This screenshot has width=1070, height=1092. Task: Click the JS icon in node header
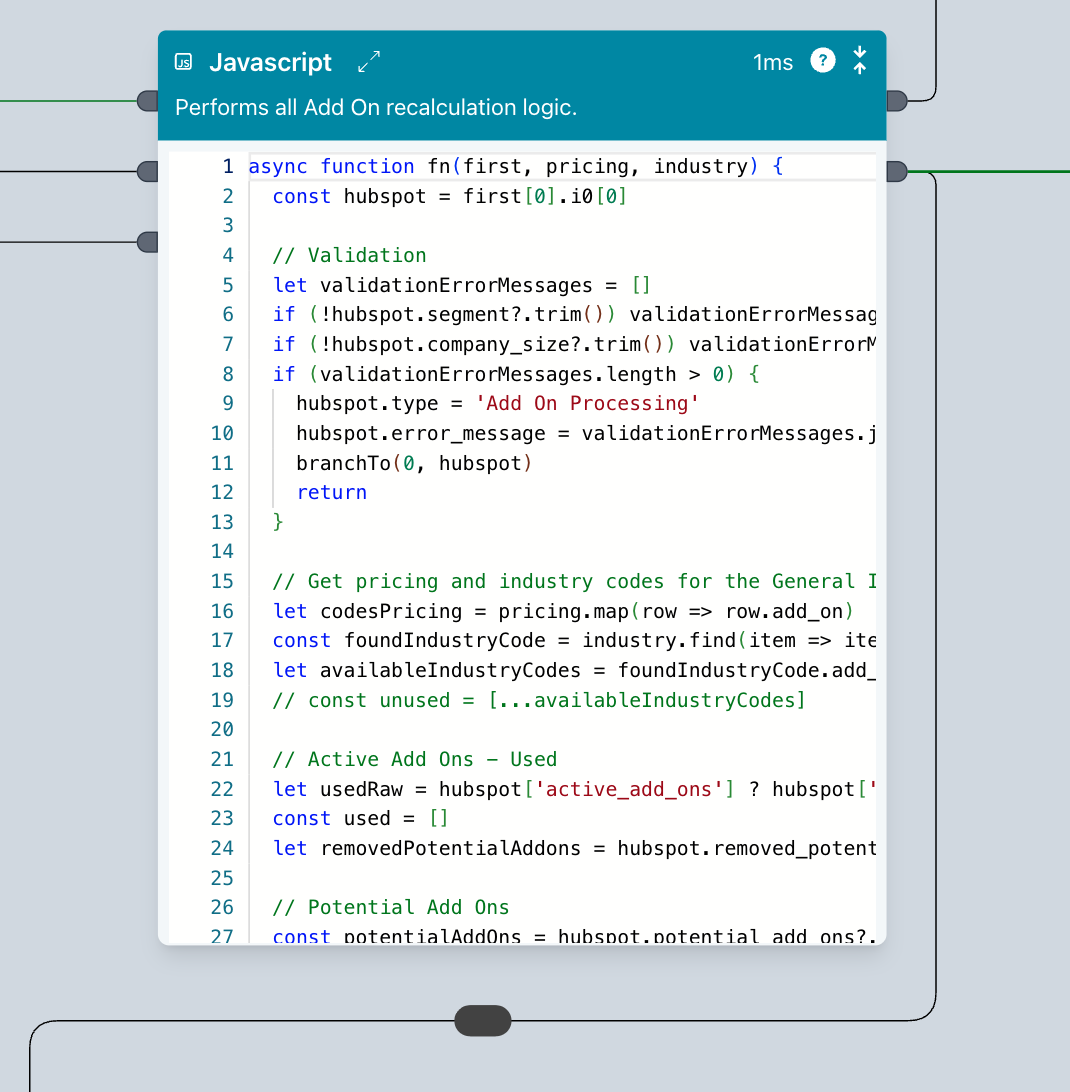183,62
